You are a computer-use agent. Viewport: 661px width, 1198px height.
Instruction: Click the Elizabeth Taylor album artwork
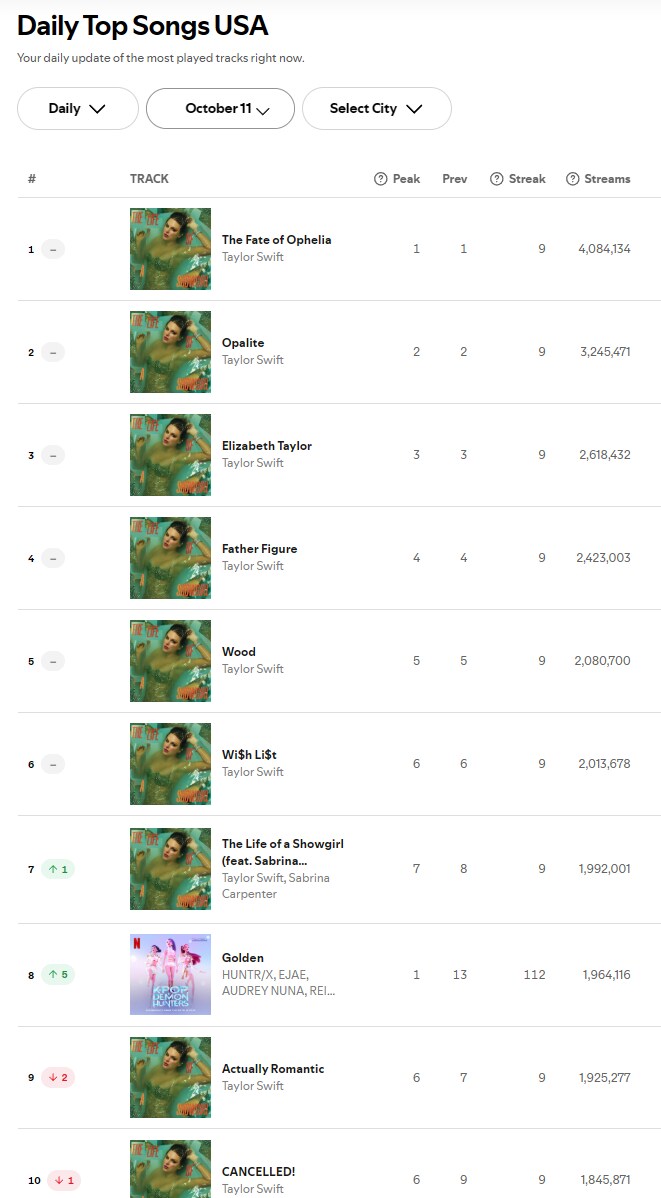(x=170, y=455)
